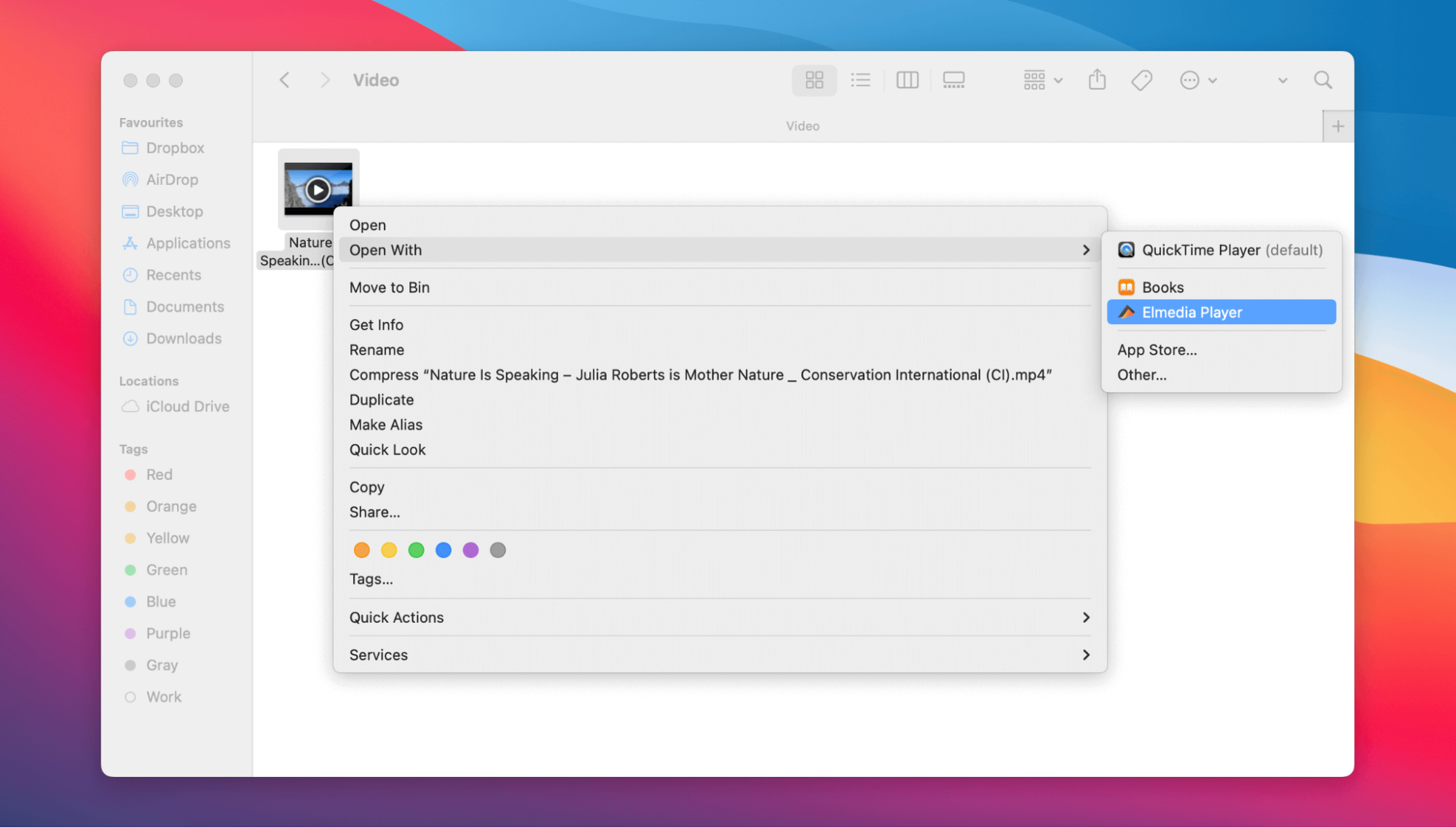Select icon grid view button
The image size is (1456, 828).
click(x=814, y=80)
